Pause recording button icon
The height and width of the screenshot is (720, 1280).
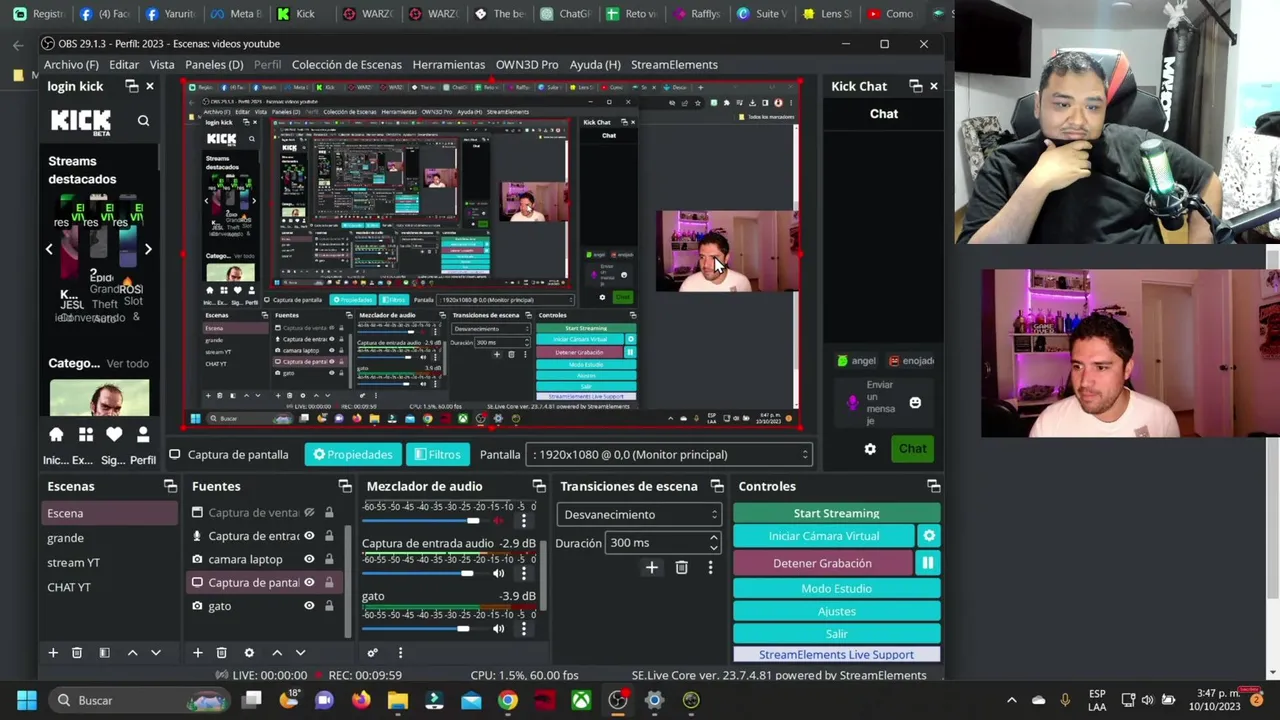(x=928, y=563)
